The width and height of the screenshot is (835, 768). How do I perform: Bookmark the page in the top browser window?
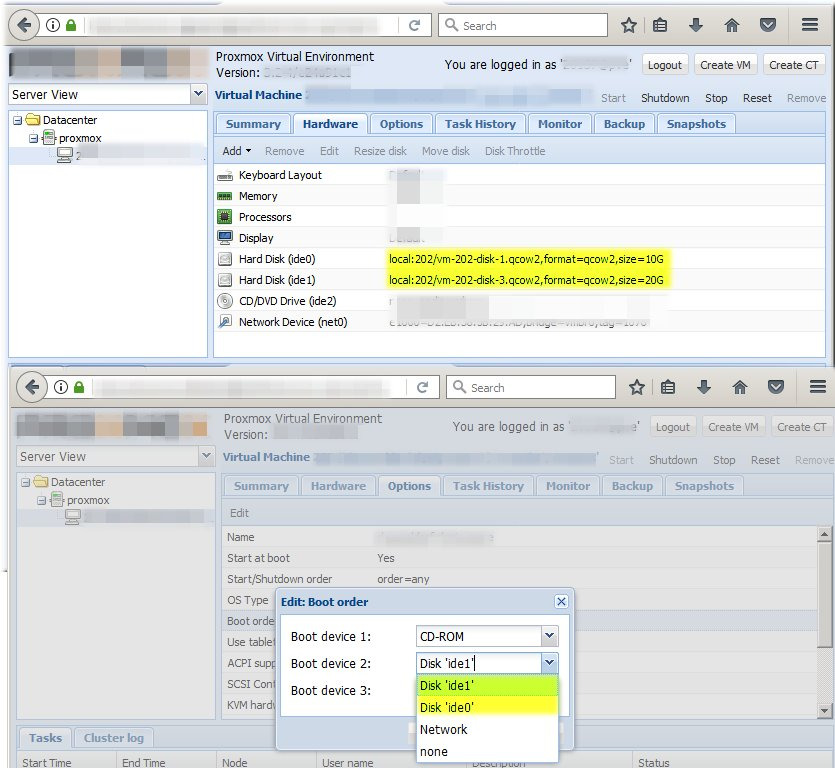(x=629, y=25)
